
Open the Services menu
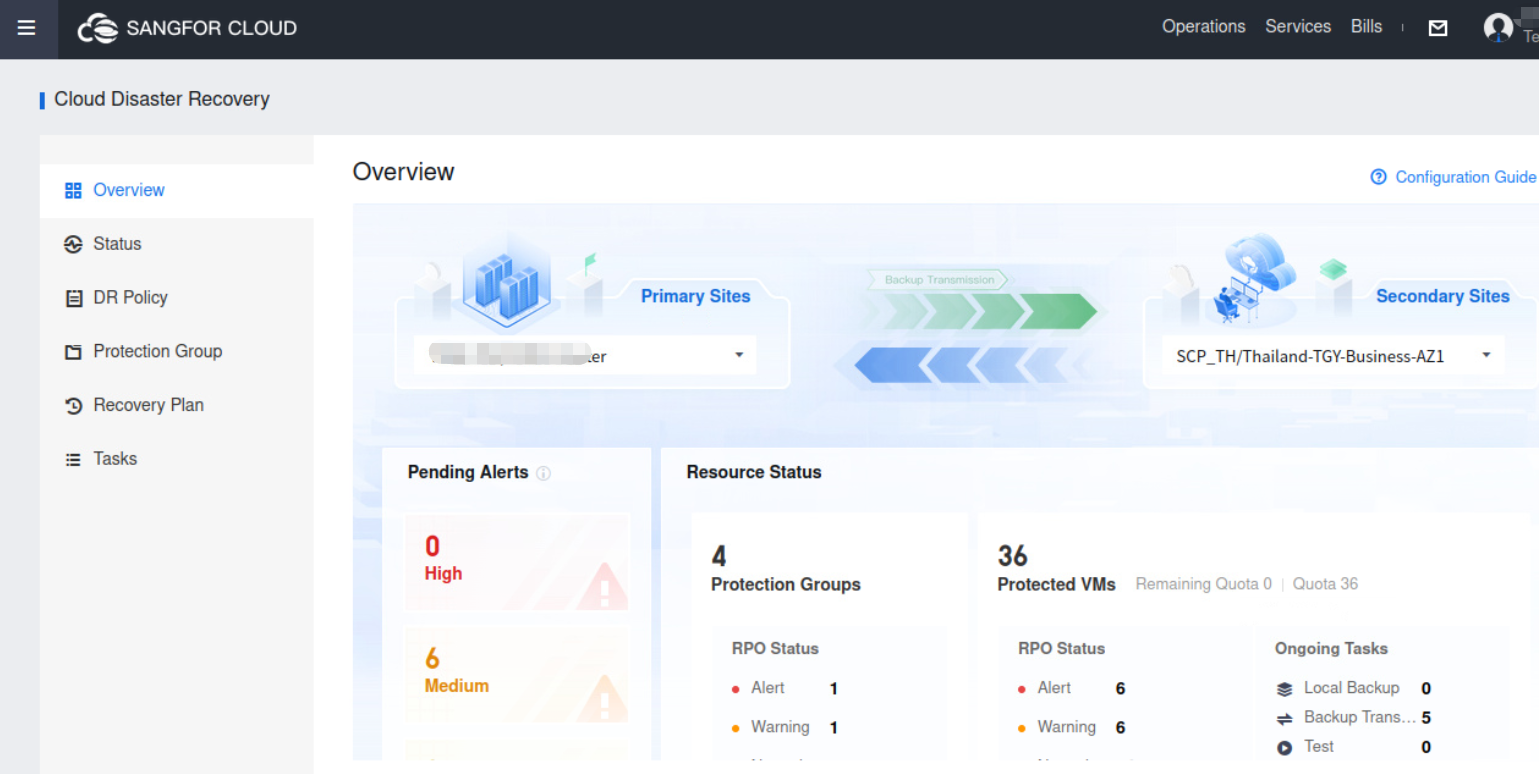1298,27
